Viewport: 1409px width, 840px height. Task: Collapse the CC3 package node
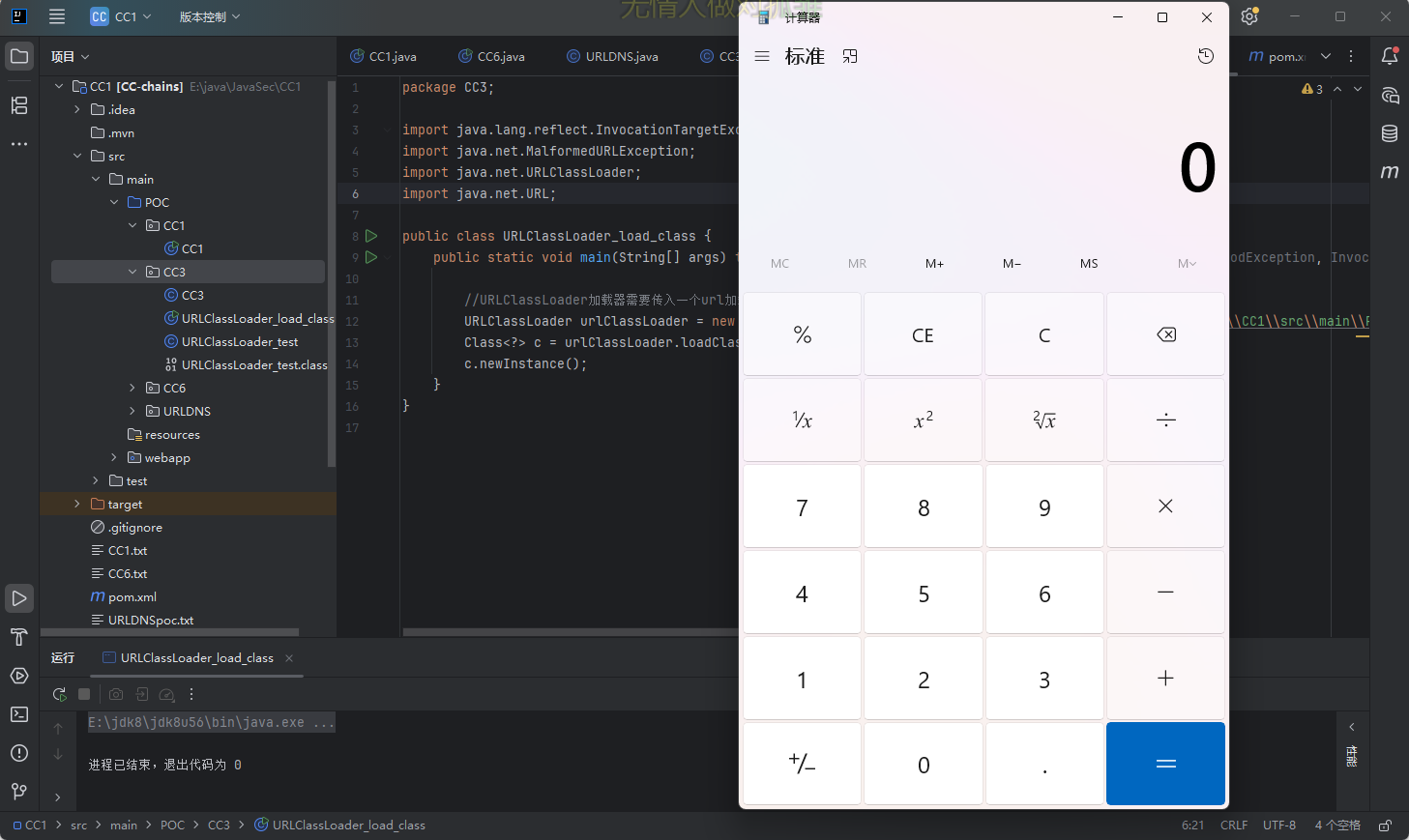[x=132, y=273]
